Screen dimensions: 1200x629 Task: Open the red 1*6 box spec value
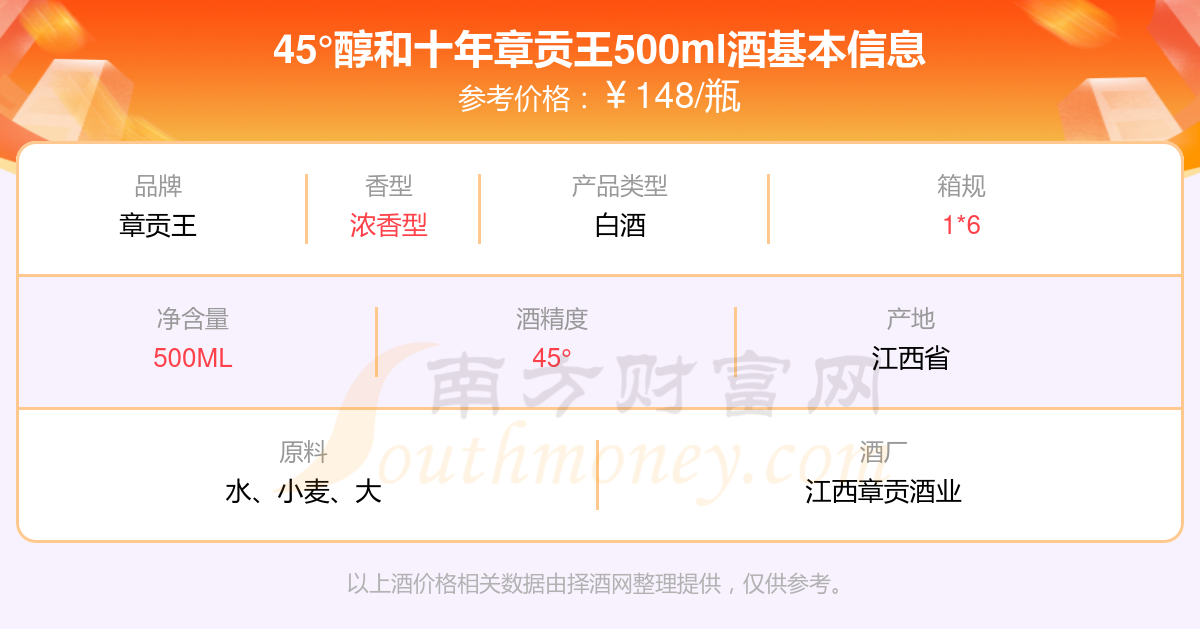click(961, 225)
